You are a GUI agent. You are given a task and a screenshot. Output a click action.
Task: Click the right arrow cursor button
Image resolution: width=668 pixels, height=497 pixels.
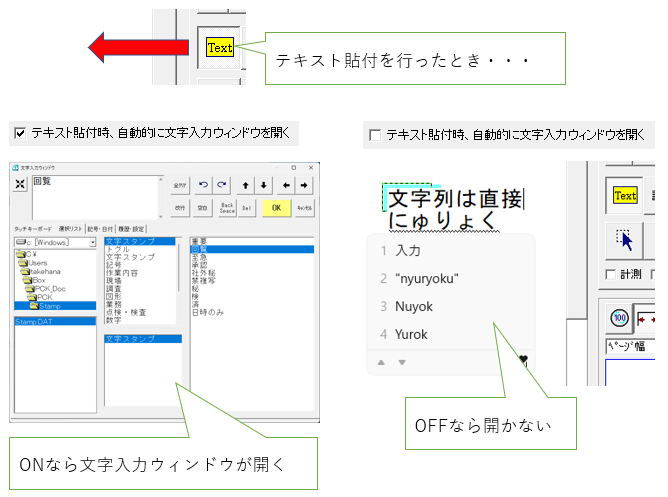(304, 185)
